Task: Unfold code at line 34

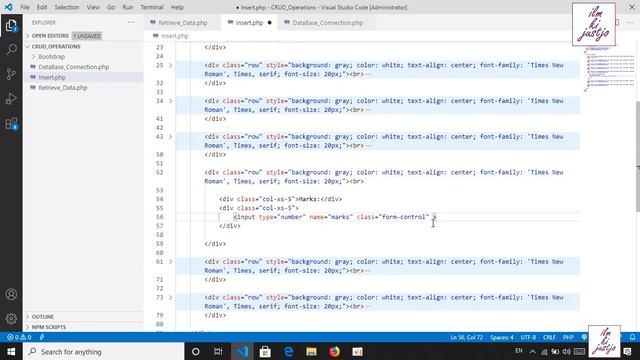Action: (x=171, y=101)
